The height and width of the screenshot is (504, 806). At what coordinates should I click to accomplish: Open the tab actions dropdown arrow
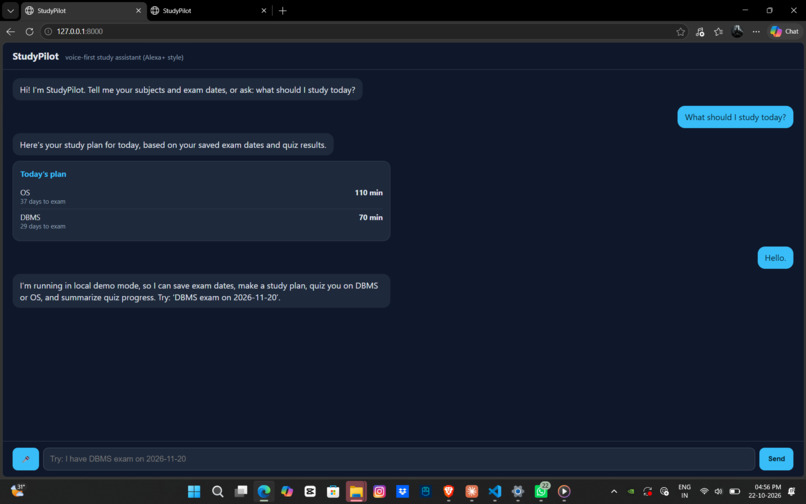pyautogui.click(x=10, y=11)
